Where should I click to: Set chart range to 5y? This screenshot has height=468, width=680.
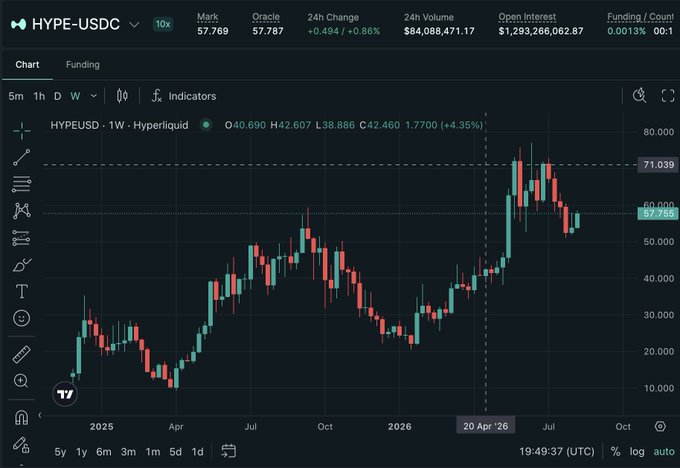[60, 452]
